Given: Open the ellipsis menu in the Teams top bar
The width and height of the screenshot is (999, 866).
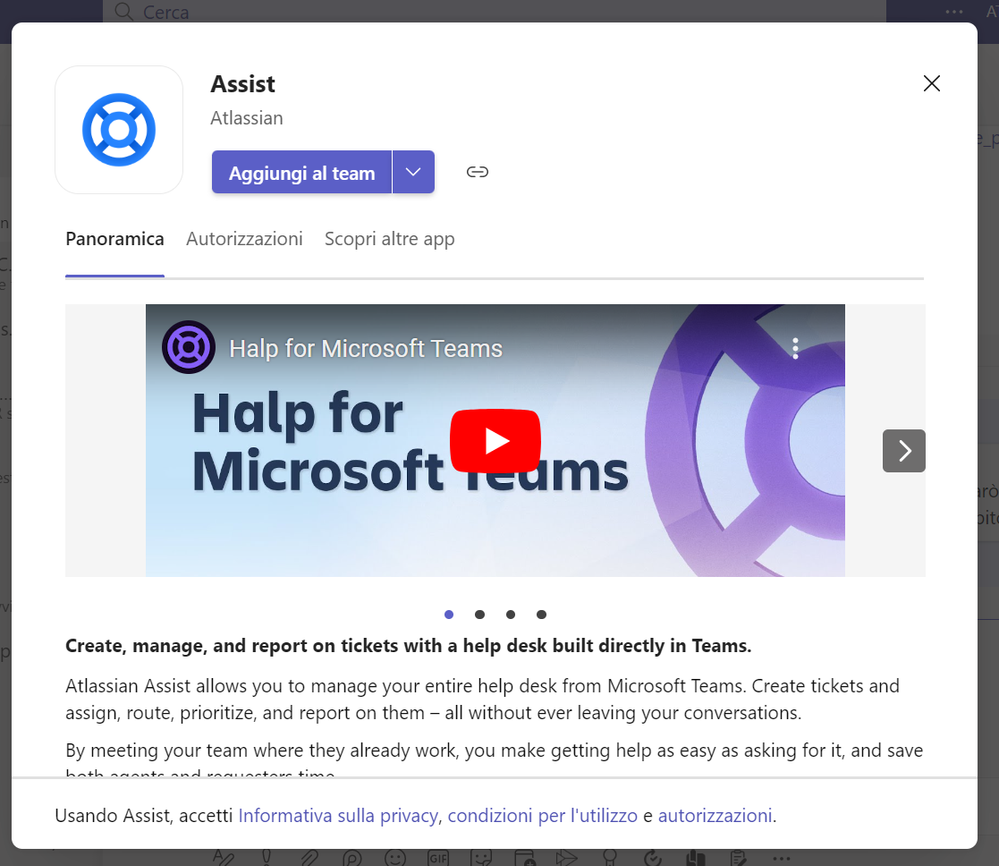Looking at the screenshot, I should tap(954, 11).
